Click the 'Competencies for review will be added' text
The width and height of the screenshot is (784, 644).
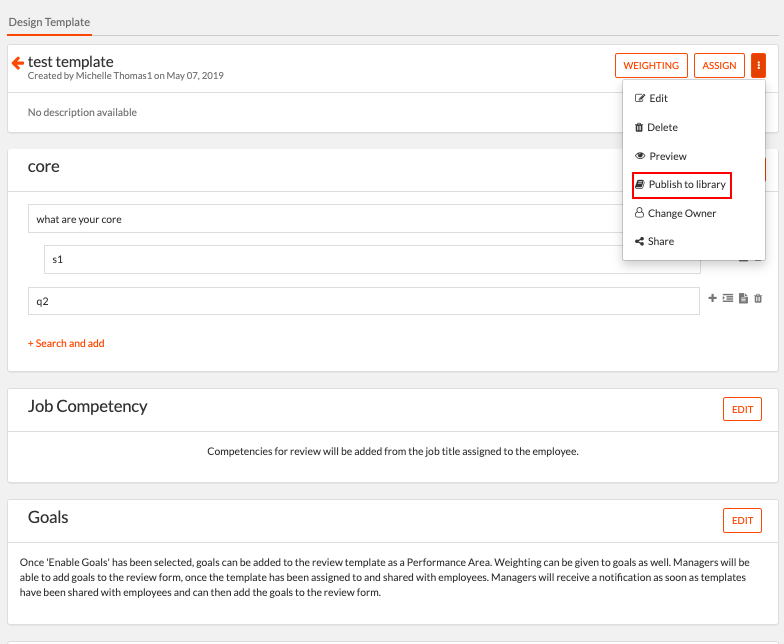click(393, 452)
